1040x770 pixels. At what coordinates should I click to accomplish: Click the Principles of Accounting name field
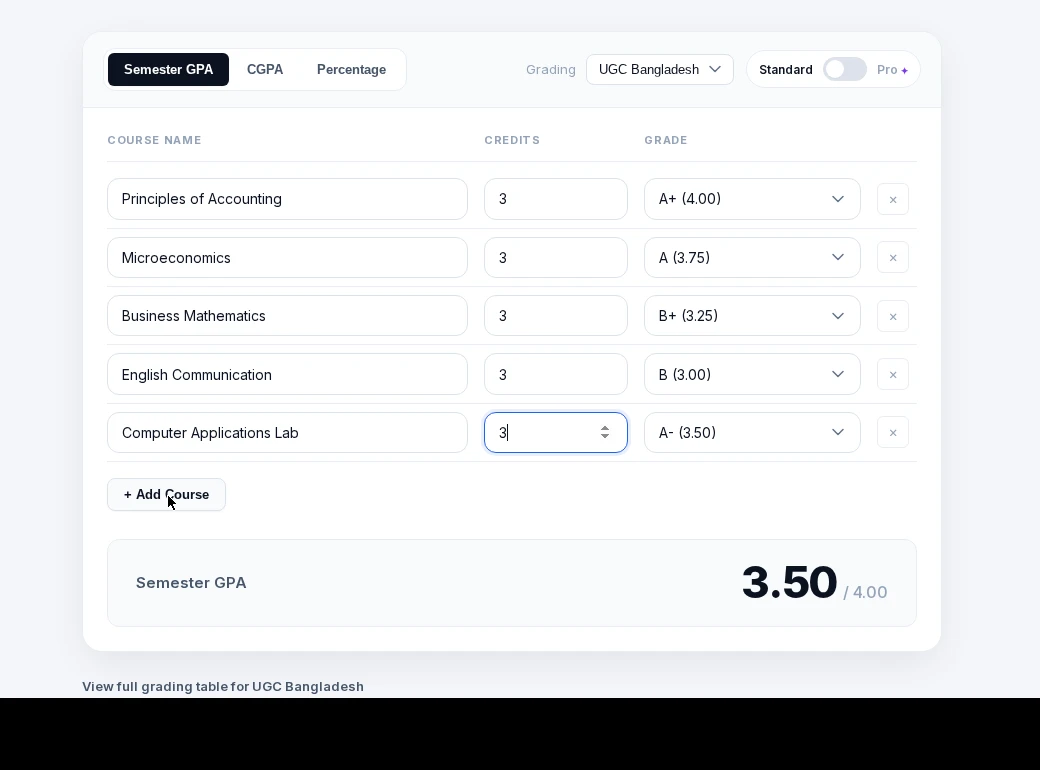(x=287, y=199)
